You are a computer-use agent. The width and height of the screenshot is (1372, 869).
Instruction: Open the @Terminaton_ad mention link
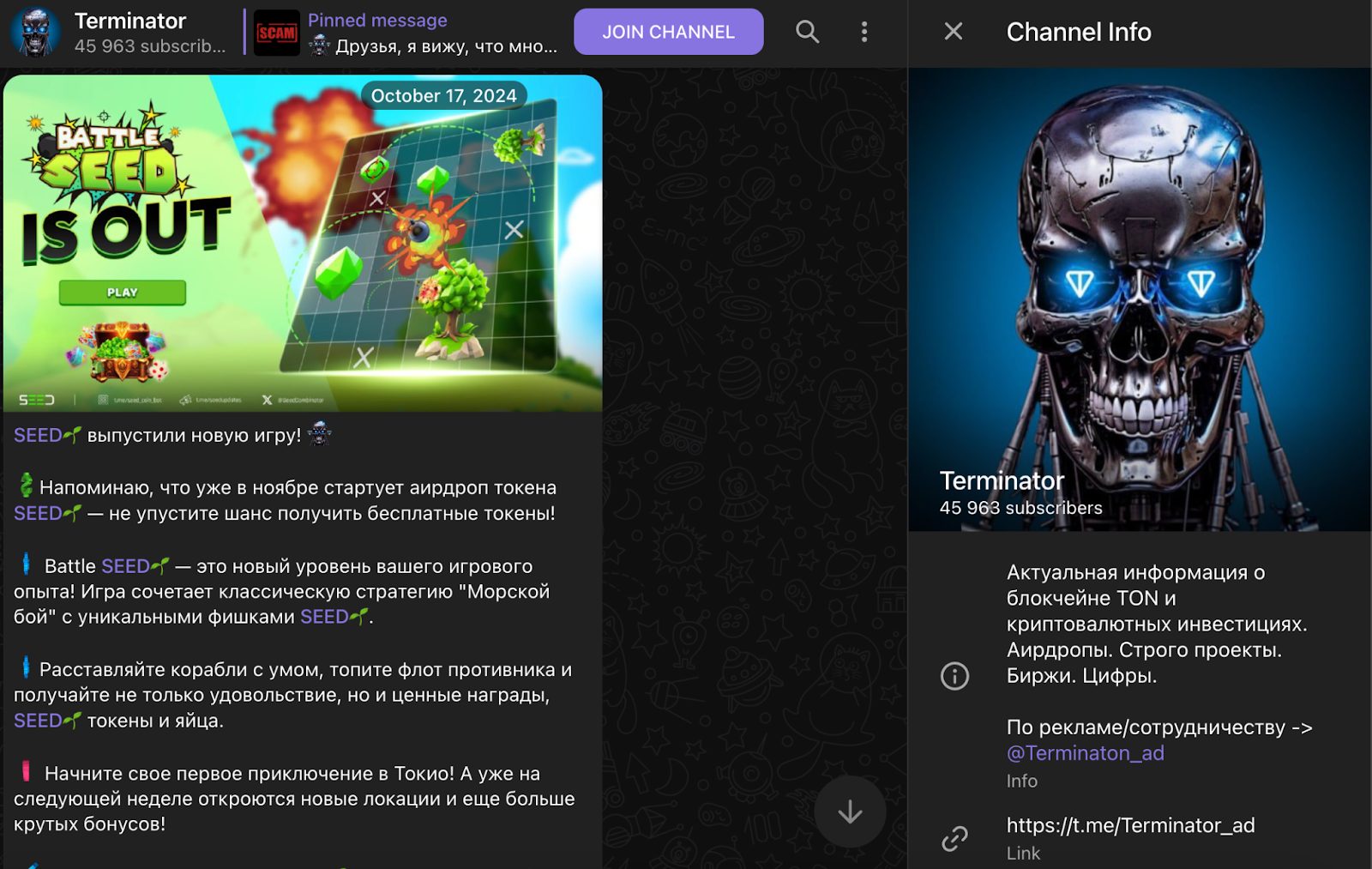[1085, 753]
